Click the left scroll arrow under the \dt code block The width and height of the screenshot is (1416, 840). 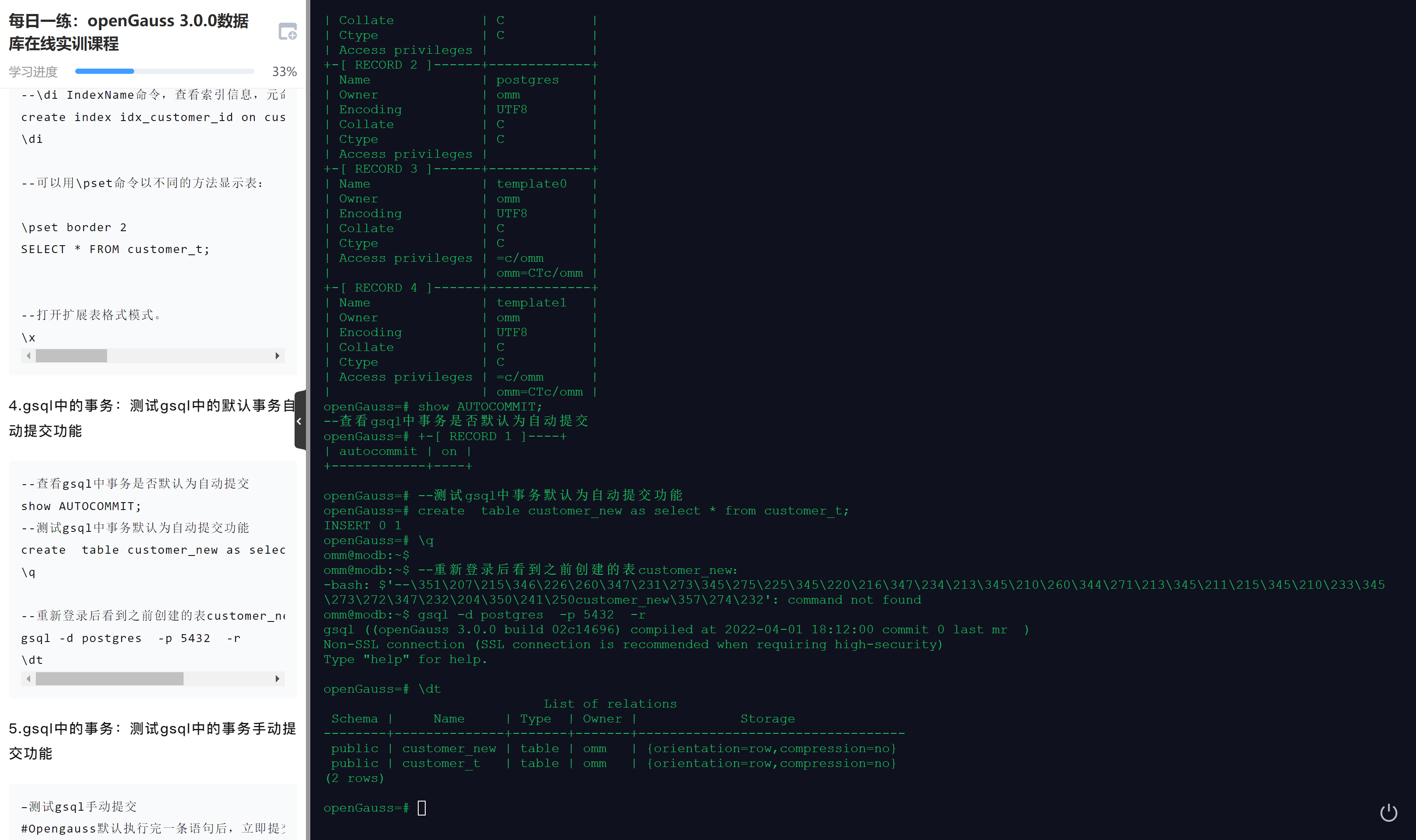[x=28, y=678]
